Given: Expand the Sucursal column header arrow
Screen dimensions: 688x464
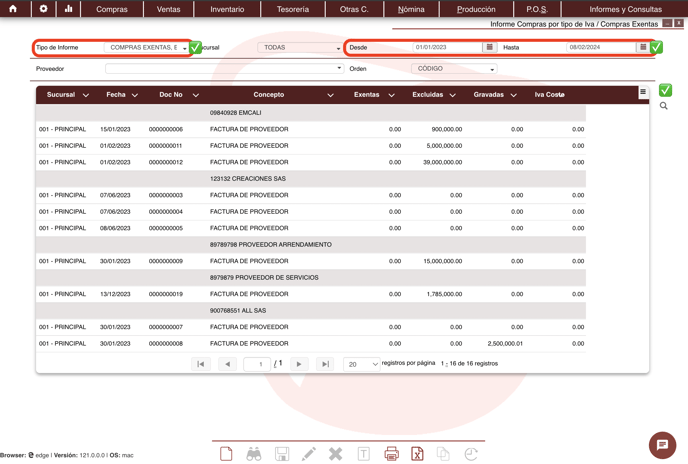Looking at the screenshot, I should click(86, 95).
